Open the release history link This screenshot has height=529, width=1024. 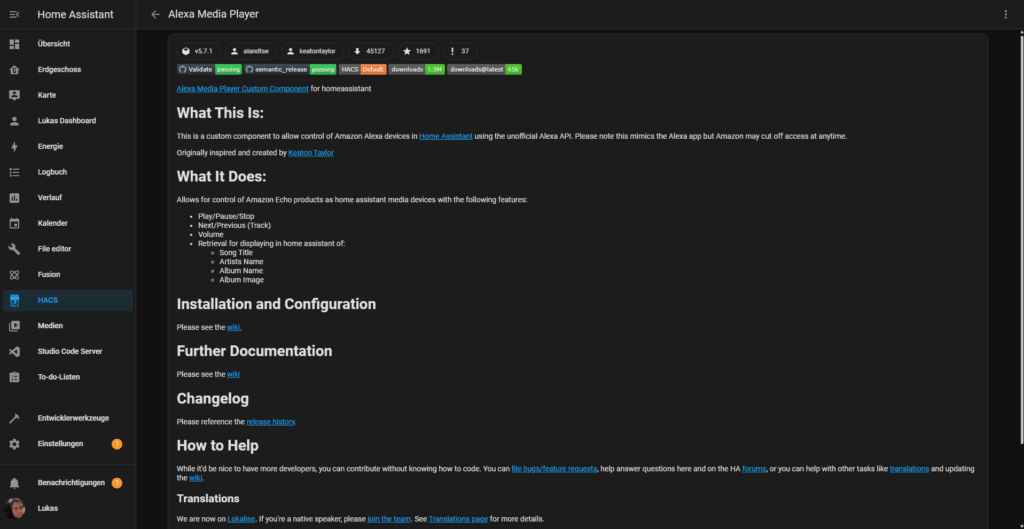click(x=270, y=422)
